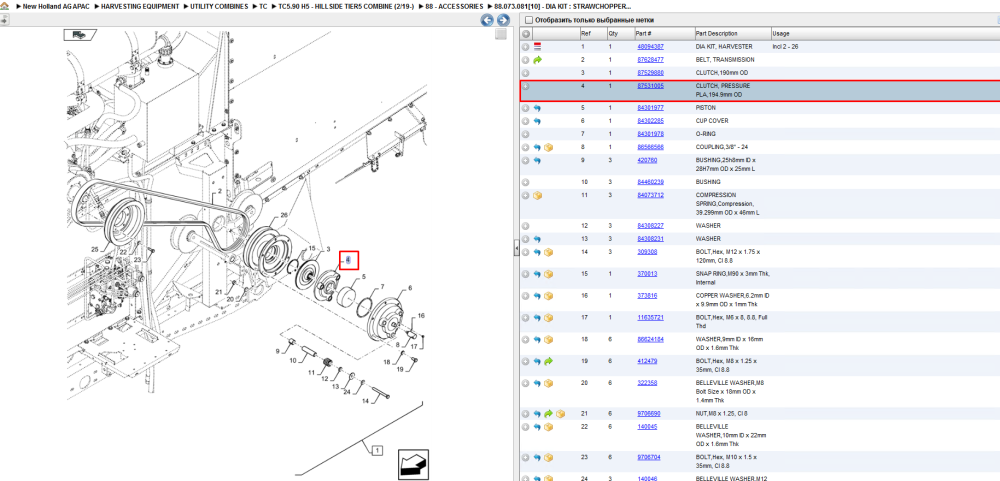Open HARVESTING EQUIPMENT breadcrumb
This screenshot has height=481, width=1000.
pyautogui.click(x=140, y=6)
